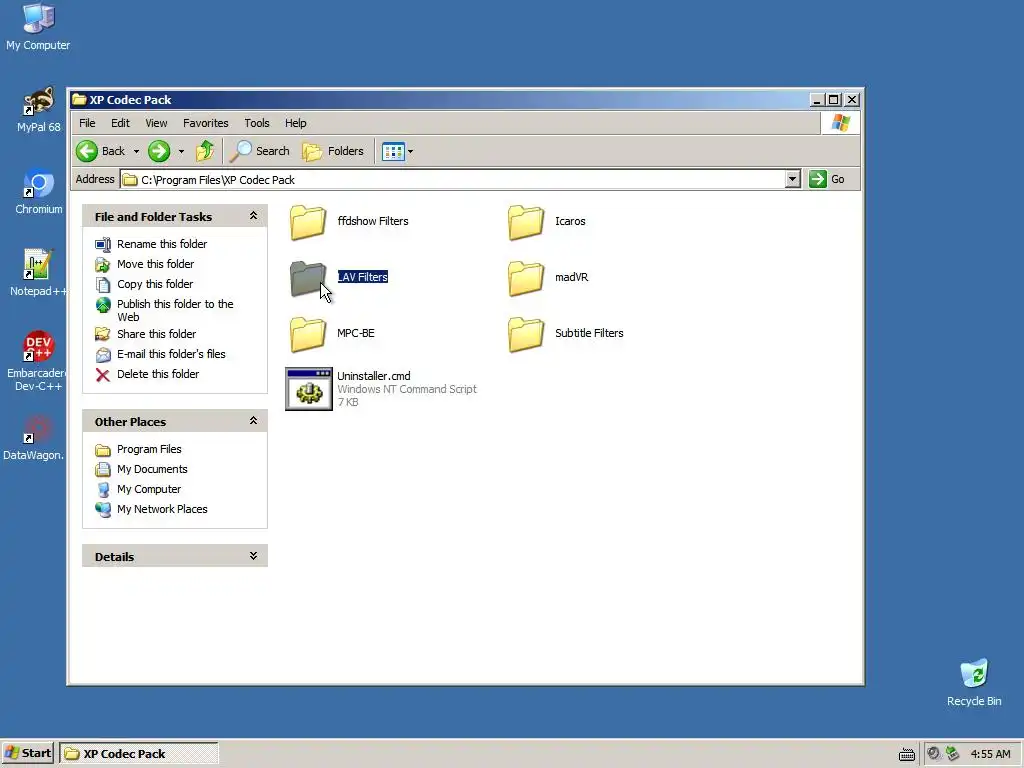Click Delete this folder link

(158, 374)
